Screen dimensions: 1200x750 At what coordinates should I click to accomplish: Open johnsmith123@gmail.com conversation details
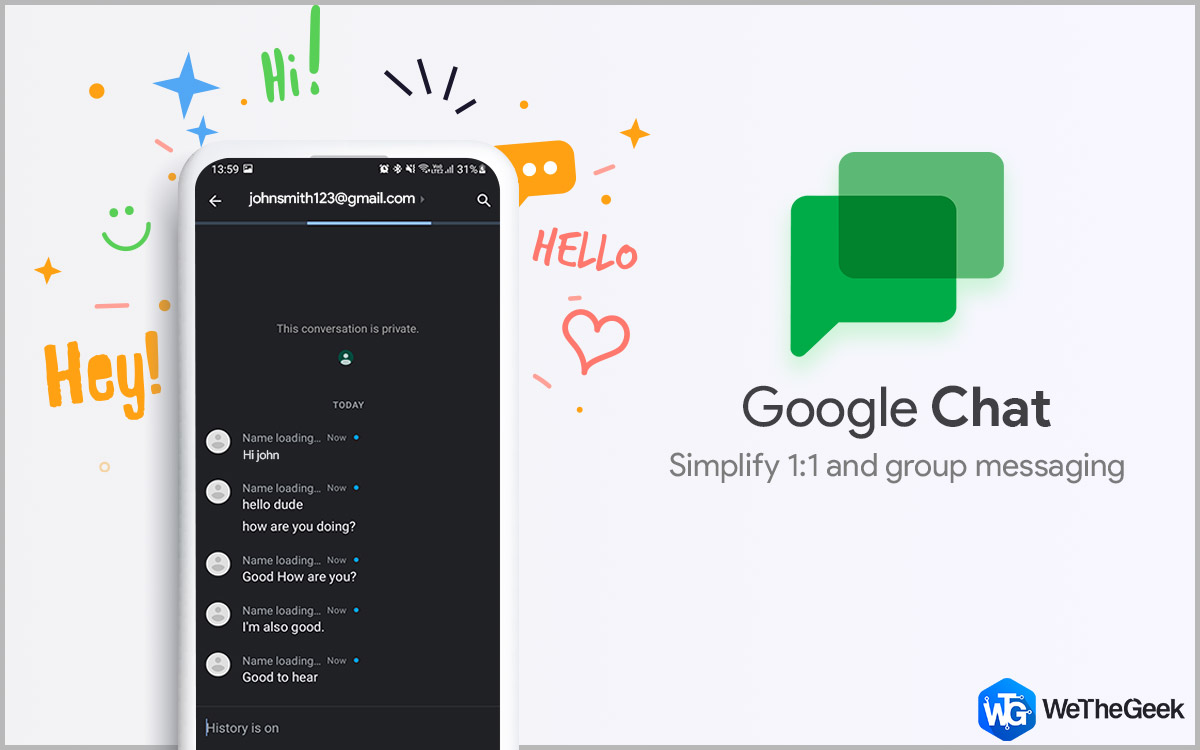point(331,199)
